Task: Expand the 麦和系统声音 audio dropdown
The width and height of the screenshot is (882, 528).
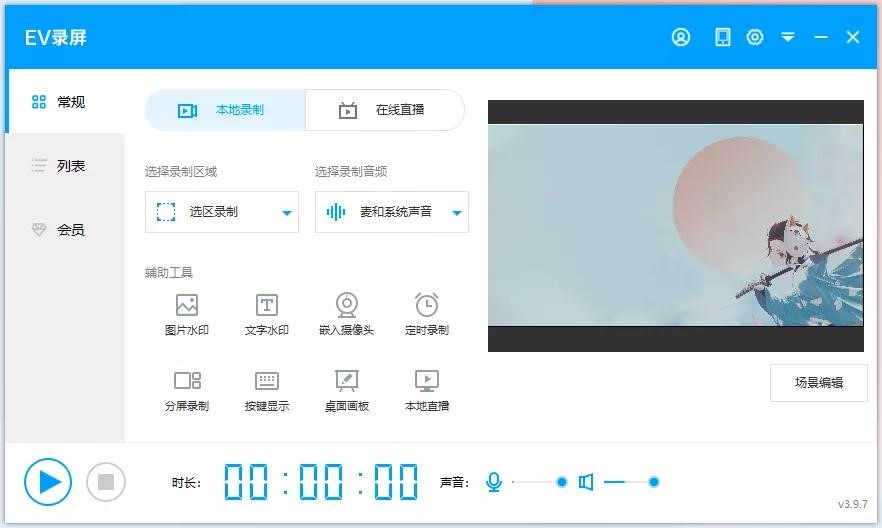Action: click(x=392, y=212)
